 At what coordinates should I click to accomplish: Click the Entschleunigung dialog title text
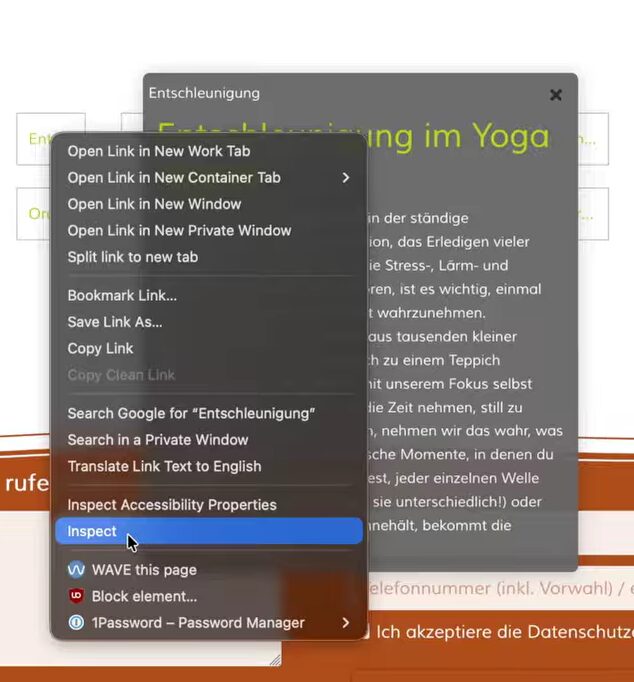tap(204, 93)
